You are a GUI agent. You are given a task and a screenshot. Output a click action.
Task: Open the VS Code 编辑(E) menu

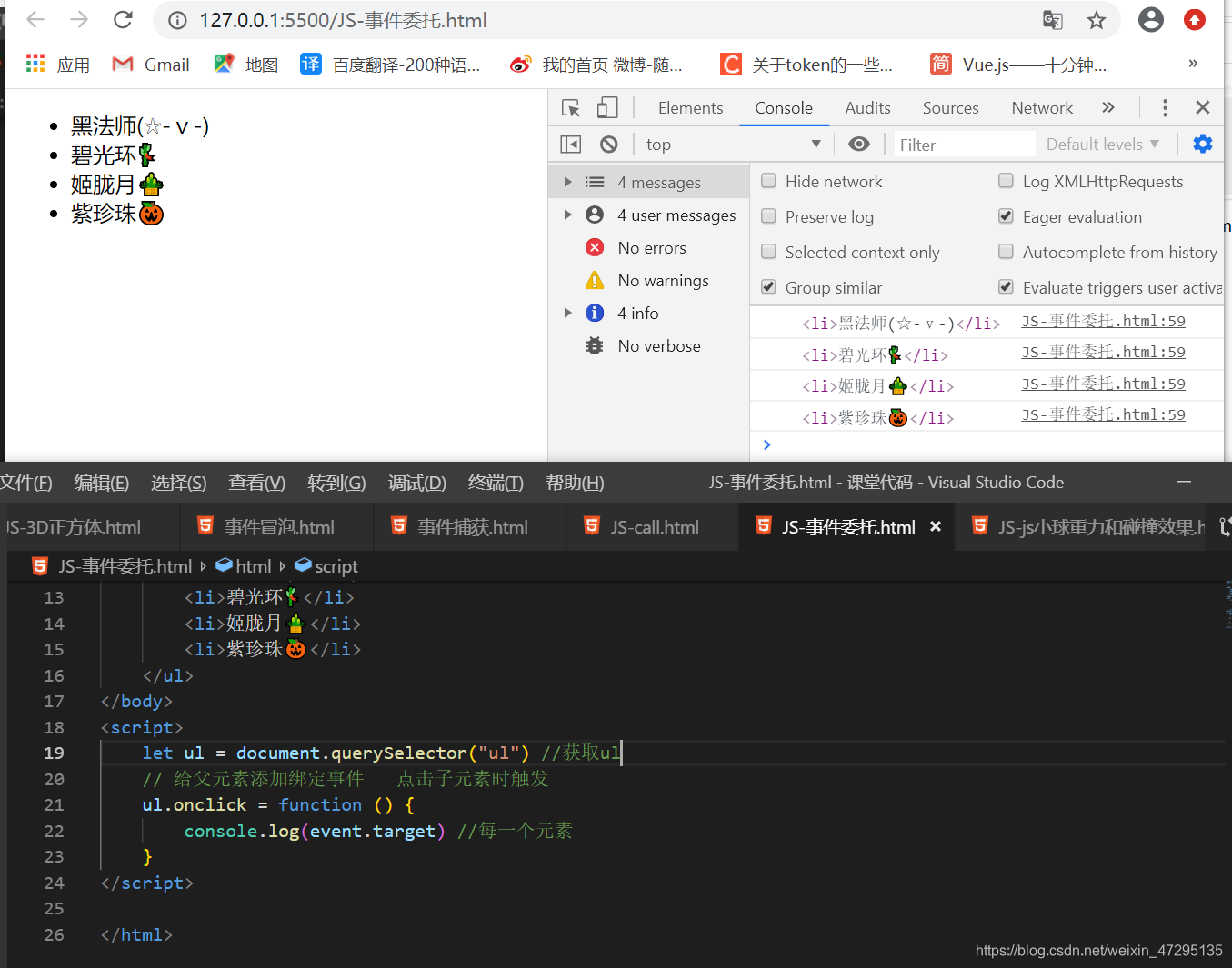[102, 483]
